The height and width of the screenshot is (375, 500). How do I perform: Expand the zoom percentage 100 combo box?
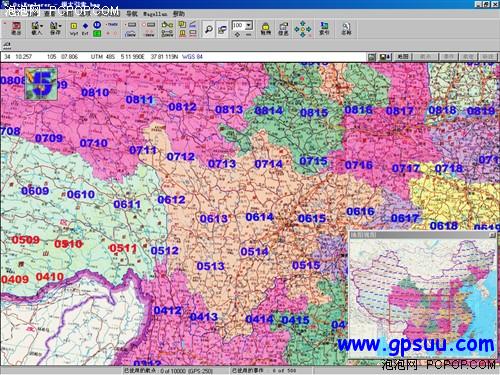pyautogui.click(x=249, y=26)
